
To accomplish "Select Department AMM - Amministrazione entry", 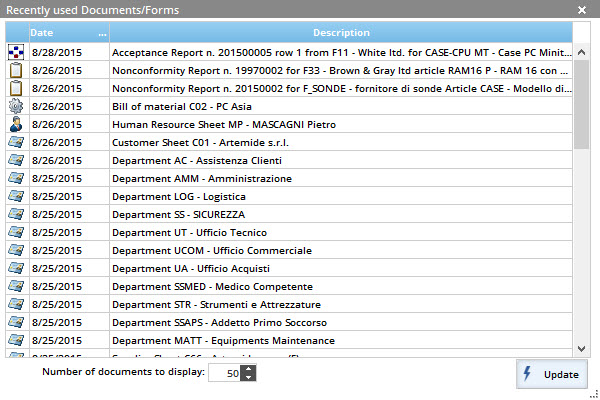I will coord(201,178).
